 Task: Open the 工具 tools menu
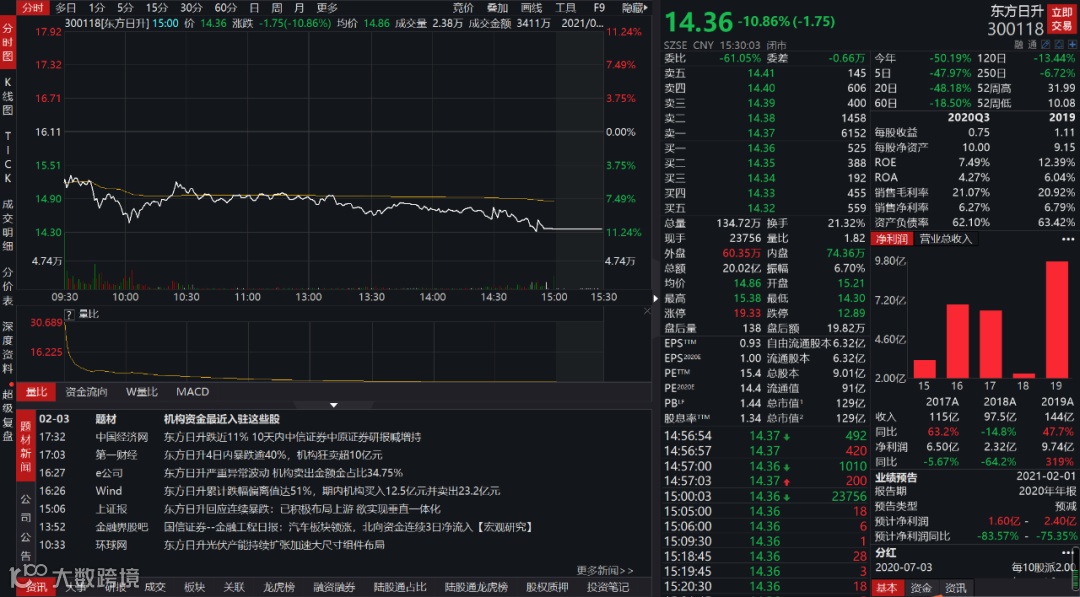[x=565, y=8]
